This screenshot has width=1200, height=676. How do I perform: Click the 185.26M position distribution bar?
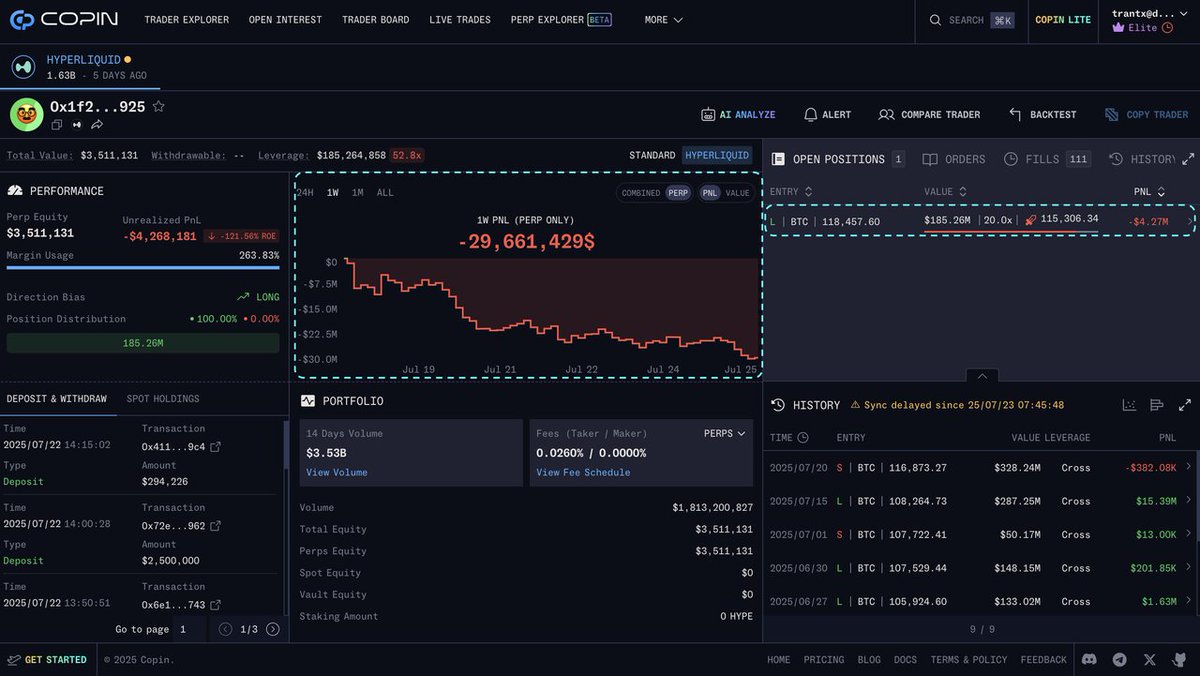pyautogui.click(x=143, y=343)
